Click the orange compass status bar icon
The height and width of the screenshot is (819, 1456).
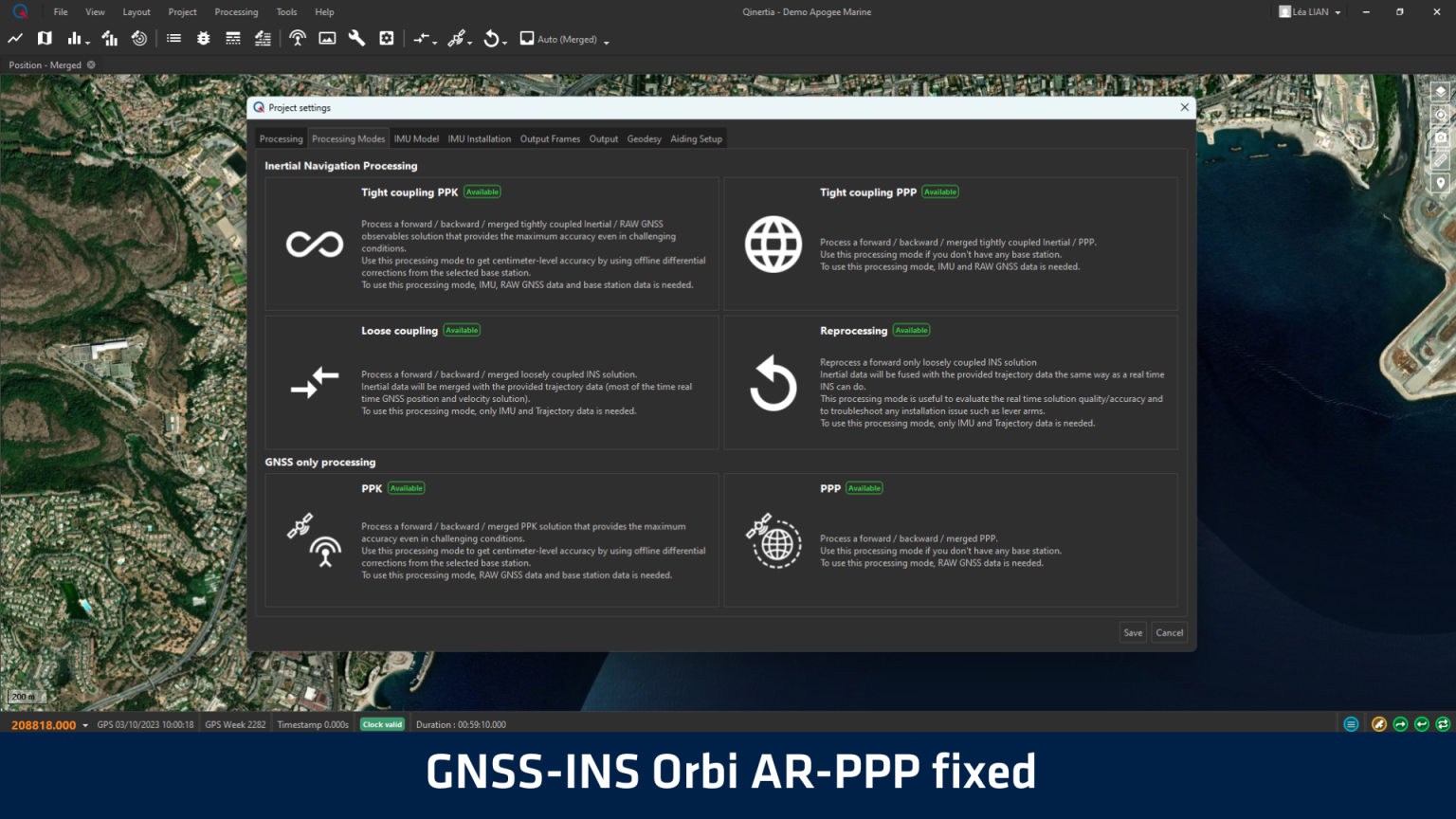pos(1379,724)
